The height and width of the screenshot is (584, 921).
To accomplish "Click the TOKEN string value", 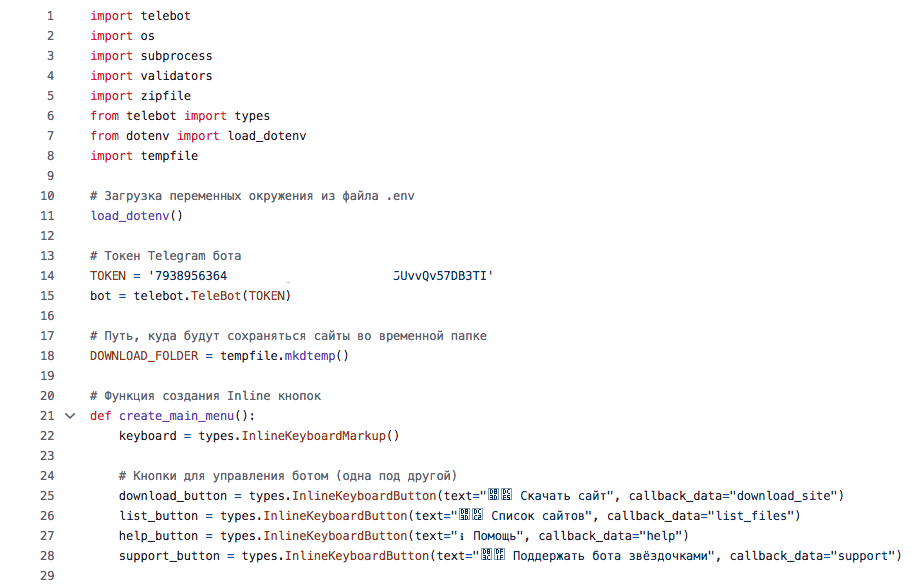I will [320, 276].
